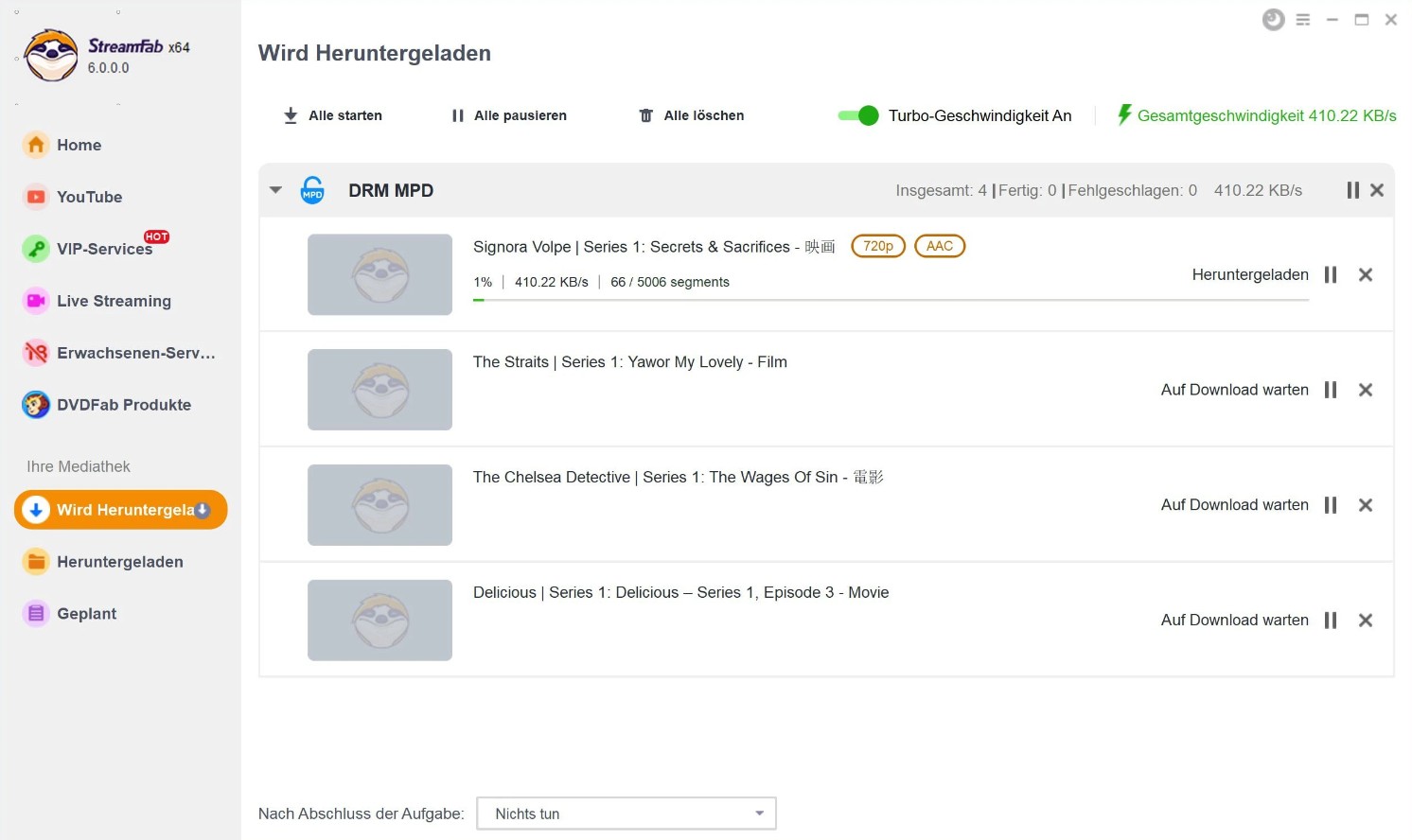This screenshot has width=1412, height=840.
Task: Click the VIP-Services key icon
Action: (36, 249)
